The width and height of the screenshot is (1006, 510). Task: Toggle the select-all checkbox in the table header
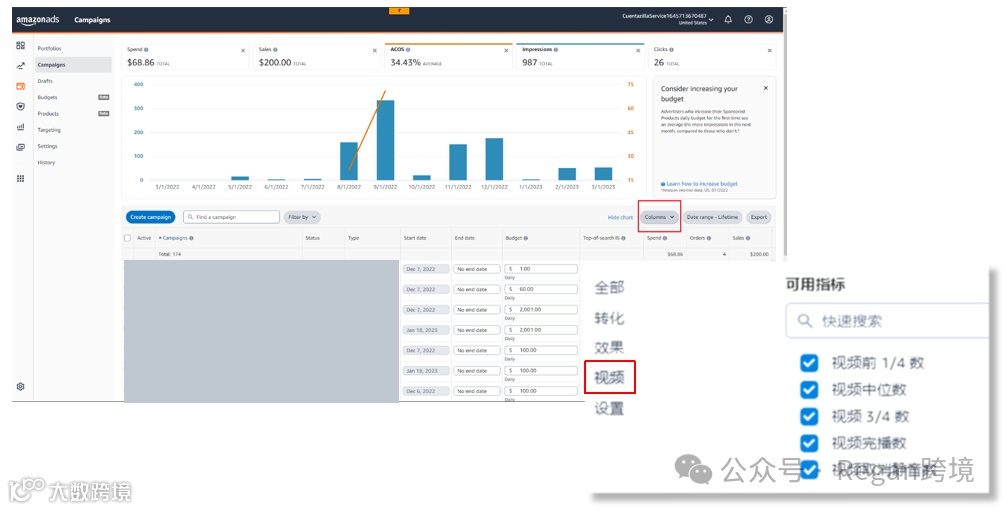127,238
